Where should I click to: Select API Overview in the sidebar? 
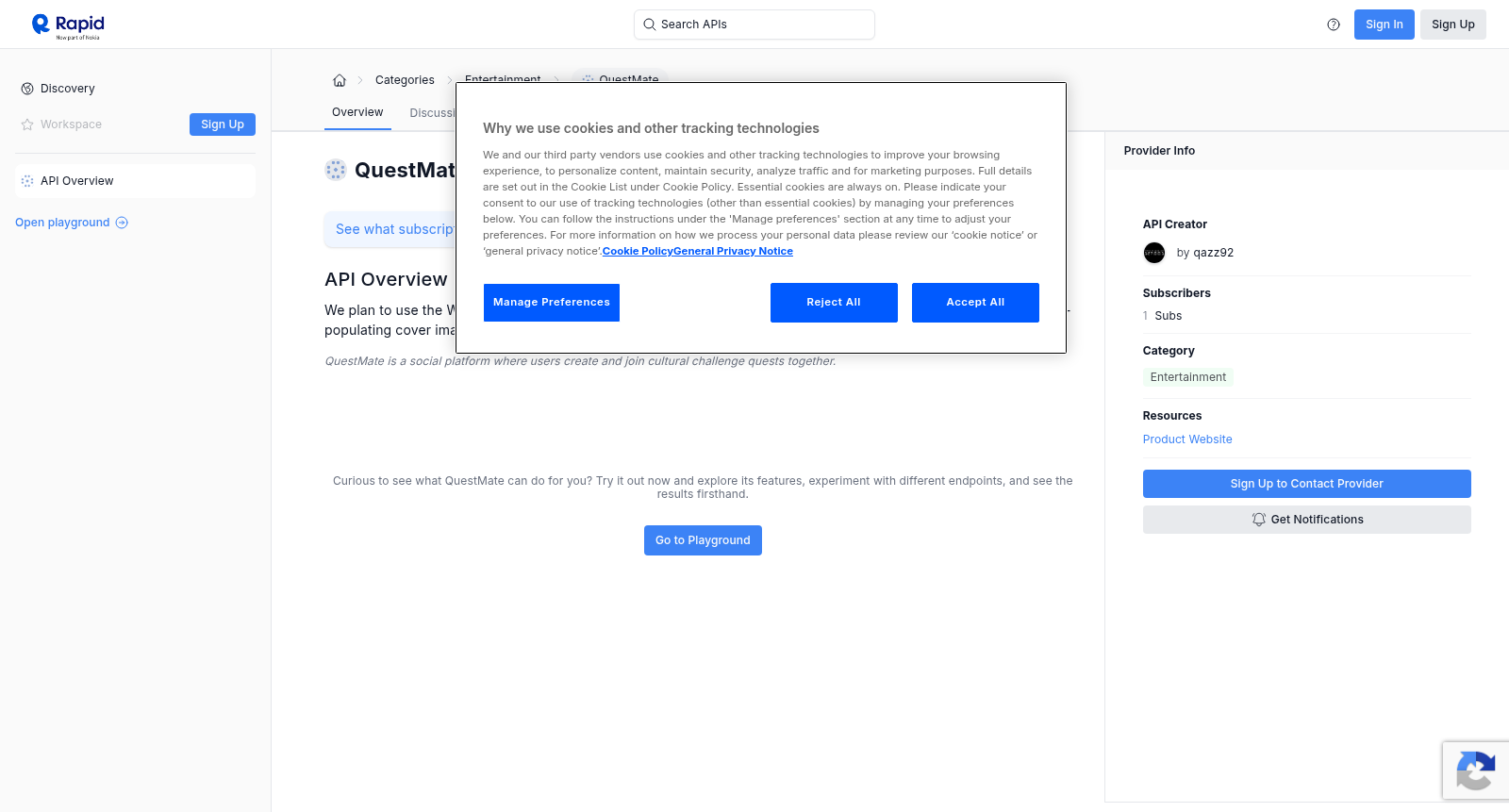coord(135,181)
